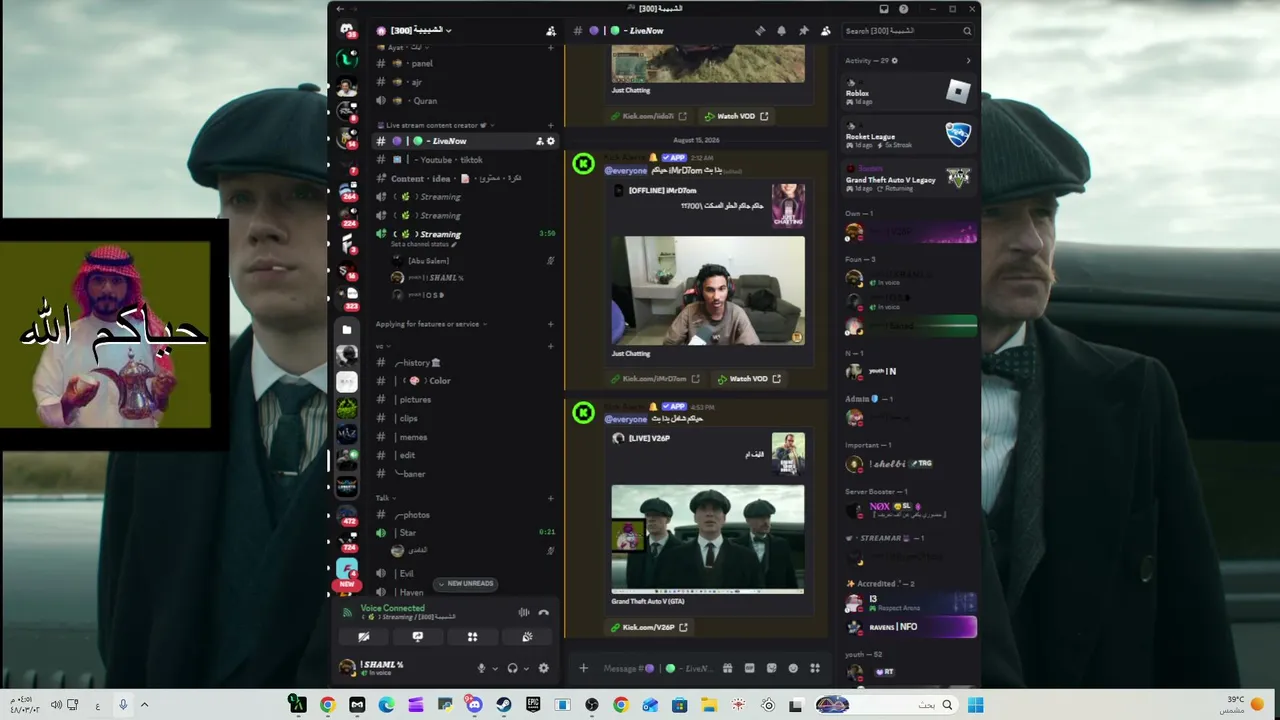Screen dimensions: 1280x720
Task: Open the Peaky Blinders stream preview thumbnail
Action: (x=707, y=539)
